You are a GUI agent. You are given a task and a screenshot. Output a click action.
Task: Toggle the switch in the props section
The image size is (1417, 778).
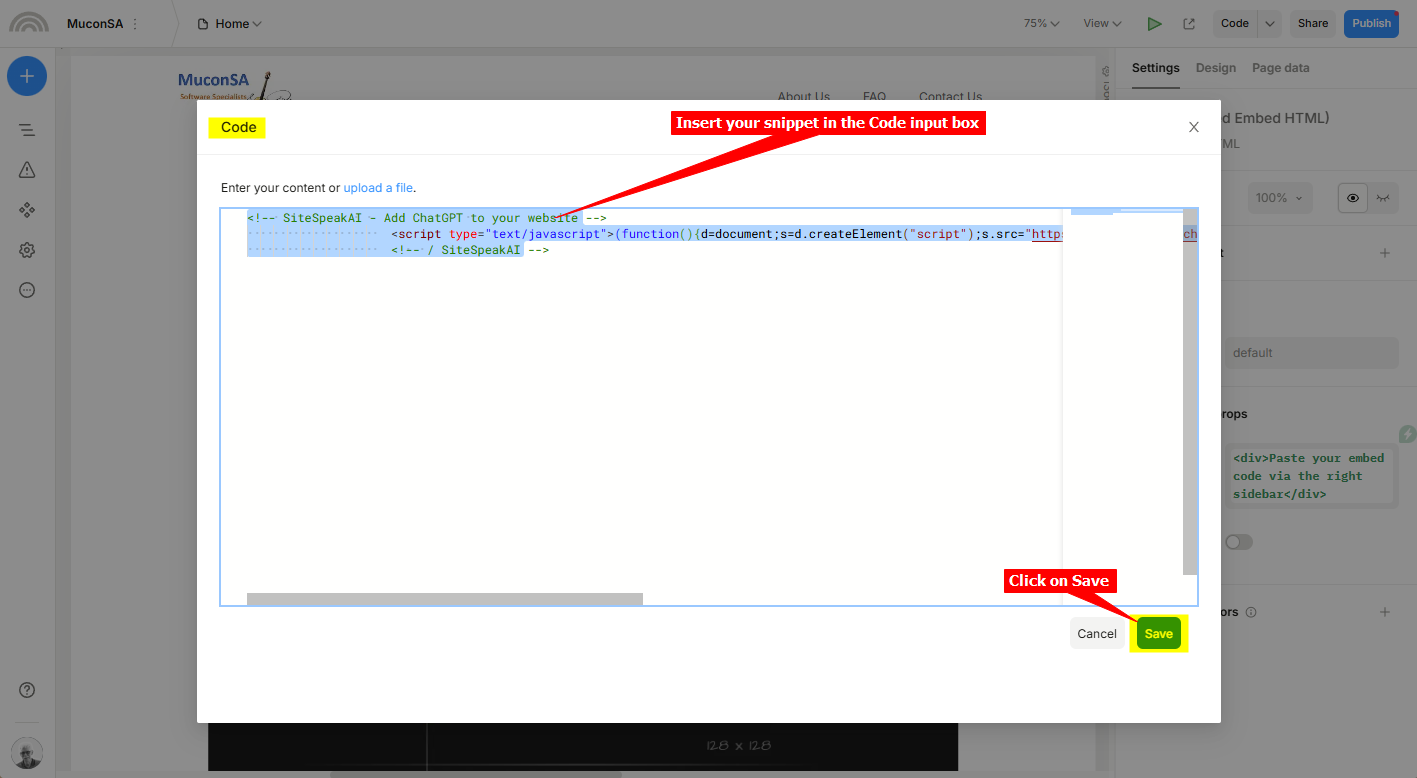tap(1239, 542)
